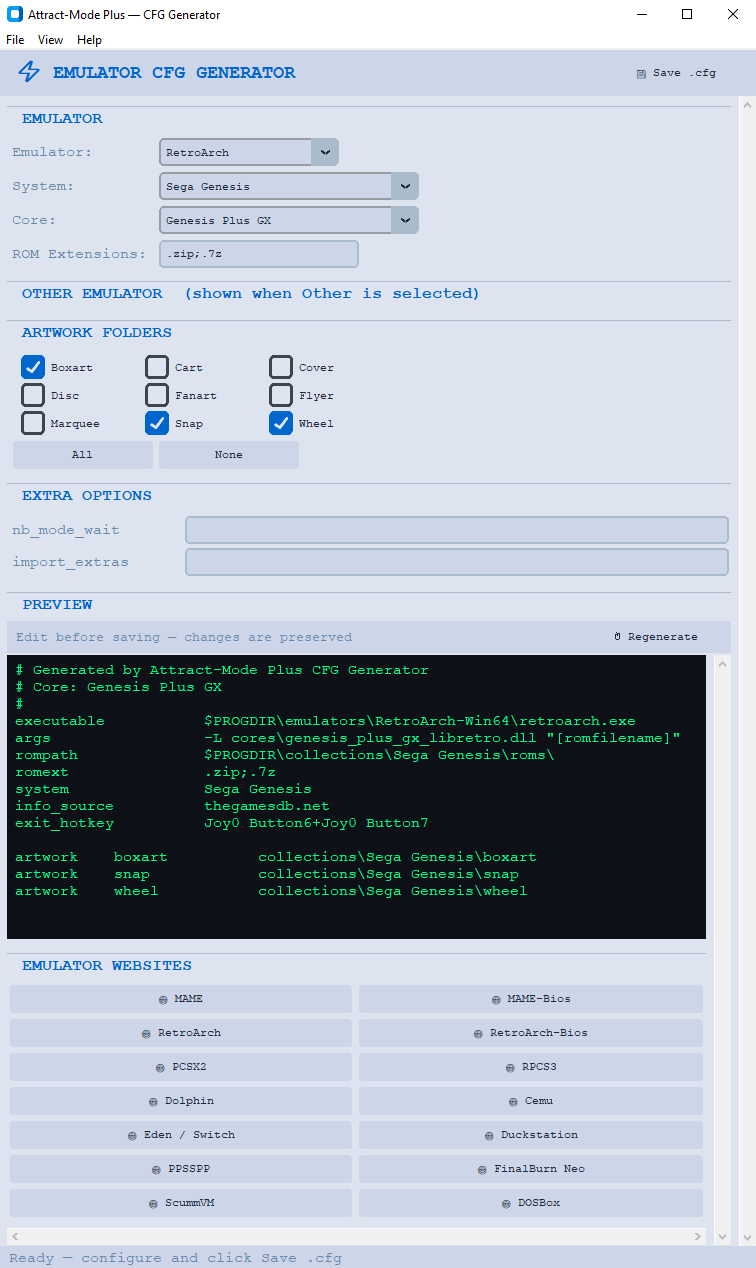This screenshot has width=756, height=1268.
Task: Open the Core dropdown showing Genesis Plus GX
Action: [289, 220]
